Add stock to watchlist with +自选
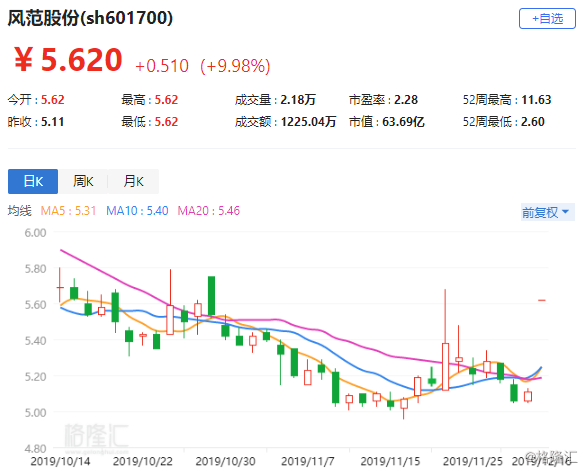This screenshot has width=585, height=471. (x=547, y=18)
